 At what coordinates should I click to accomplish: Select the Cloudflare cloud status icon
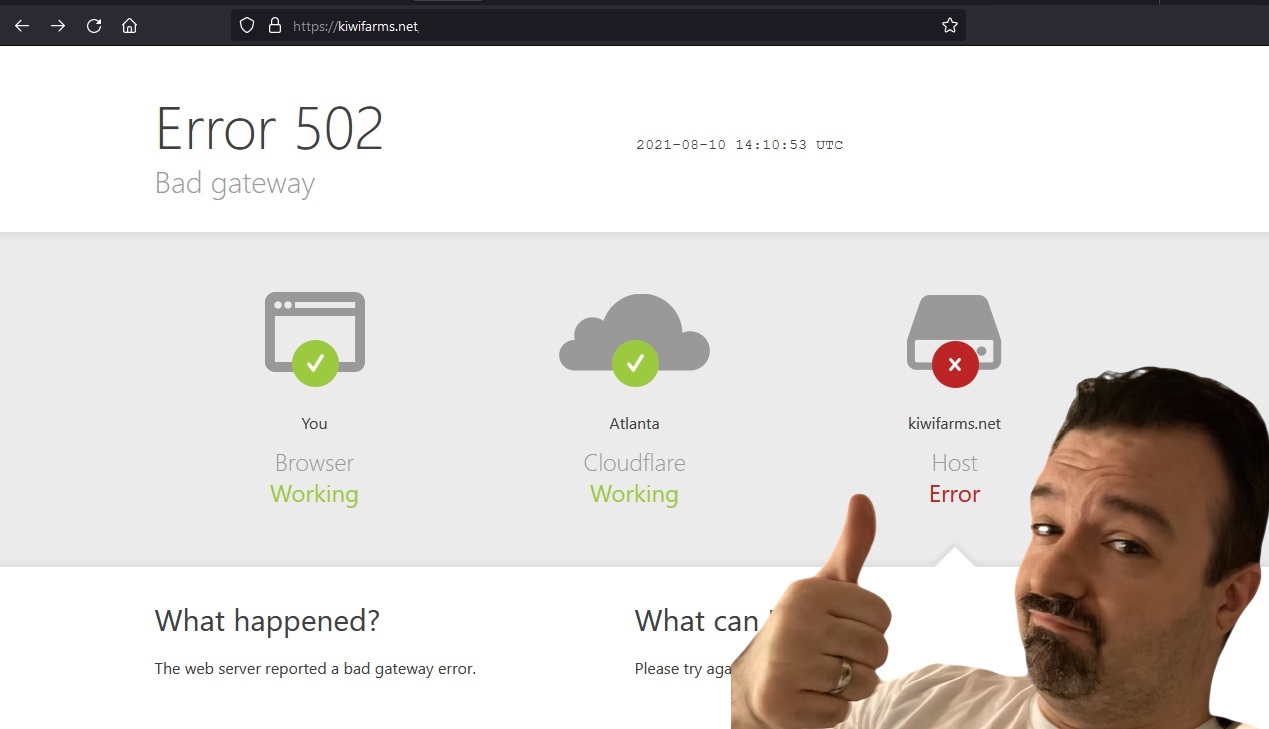click(634, 338)
